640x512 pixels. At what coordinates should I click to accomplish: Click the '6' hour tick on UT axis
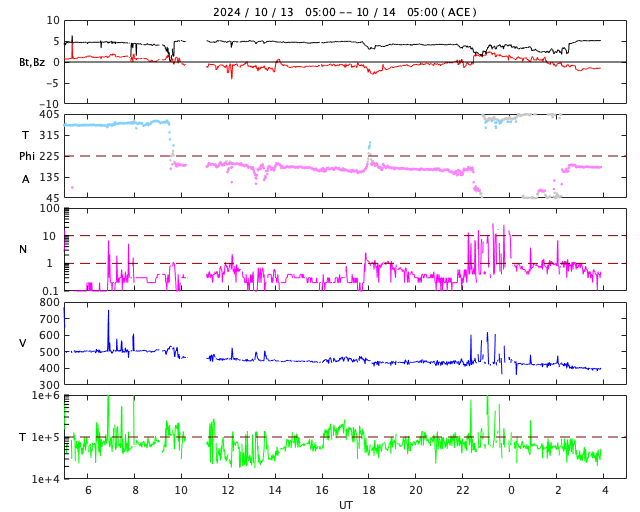pyautogui.click(x=88, y=490)
